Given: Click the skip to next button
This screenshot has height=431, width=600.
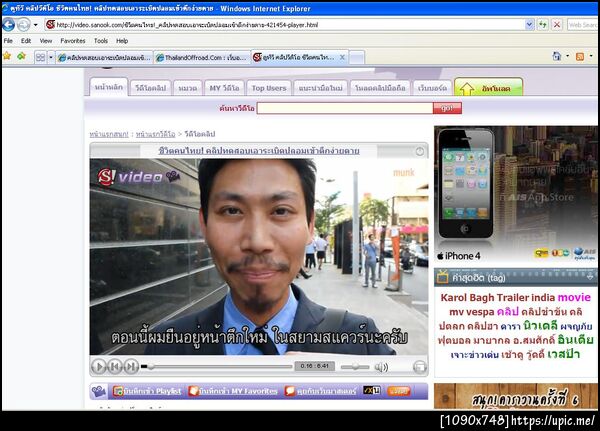Looking at the screenshot, I should (131, 367).
